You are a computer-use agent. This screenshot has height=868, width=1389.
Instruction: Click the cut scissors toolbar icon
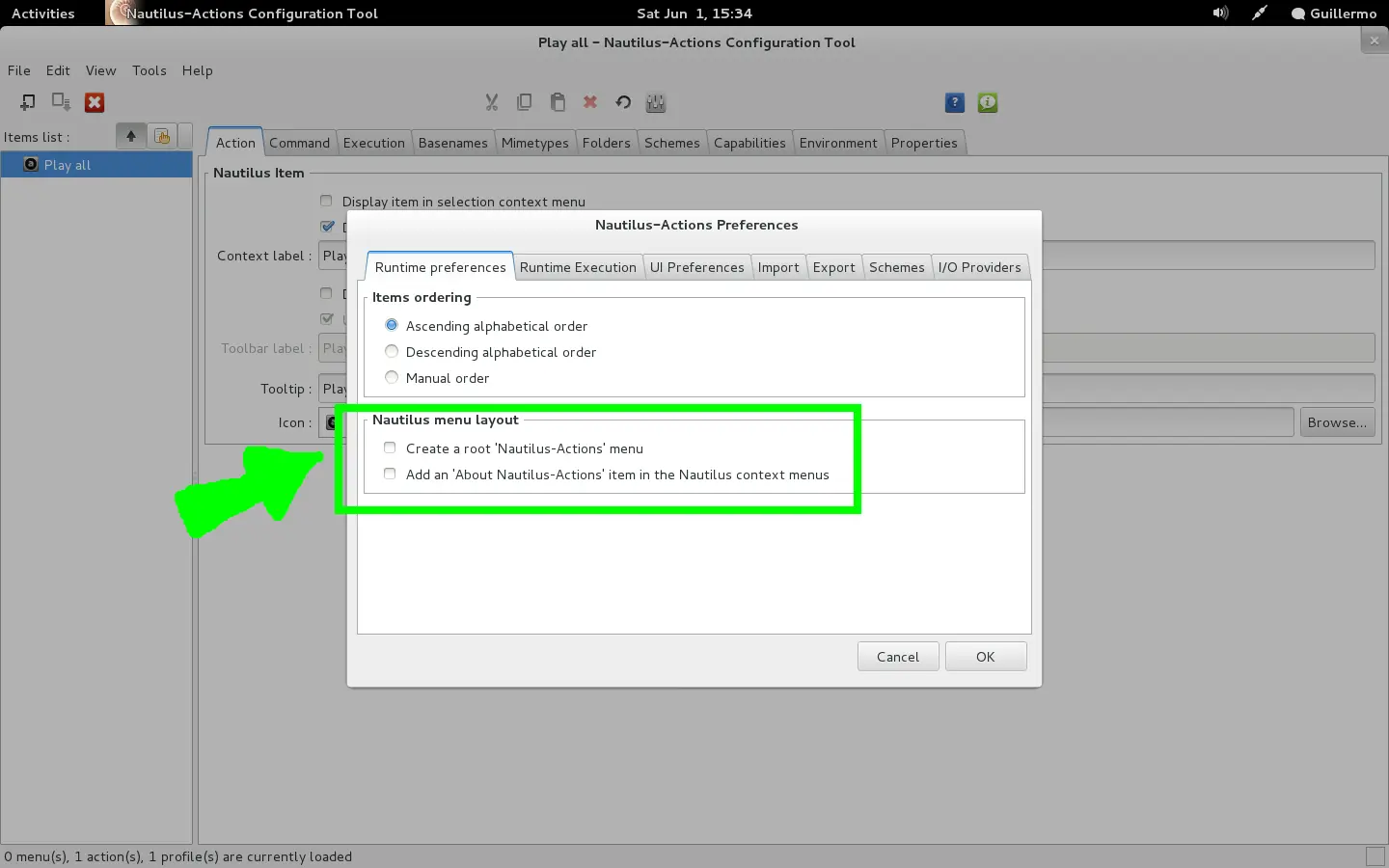click(492, 102)
